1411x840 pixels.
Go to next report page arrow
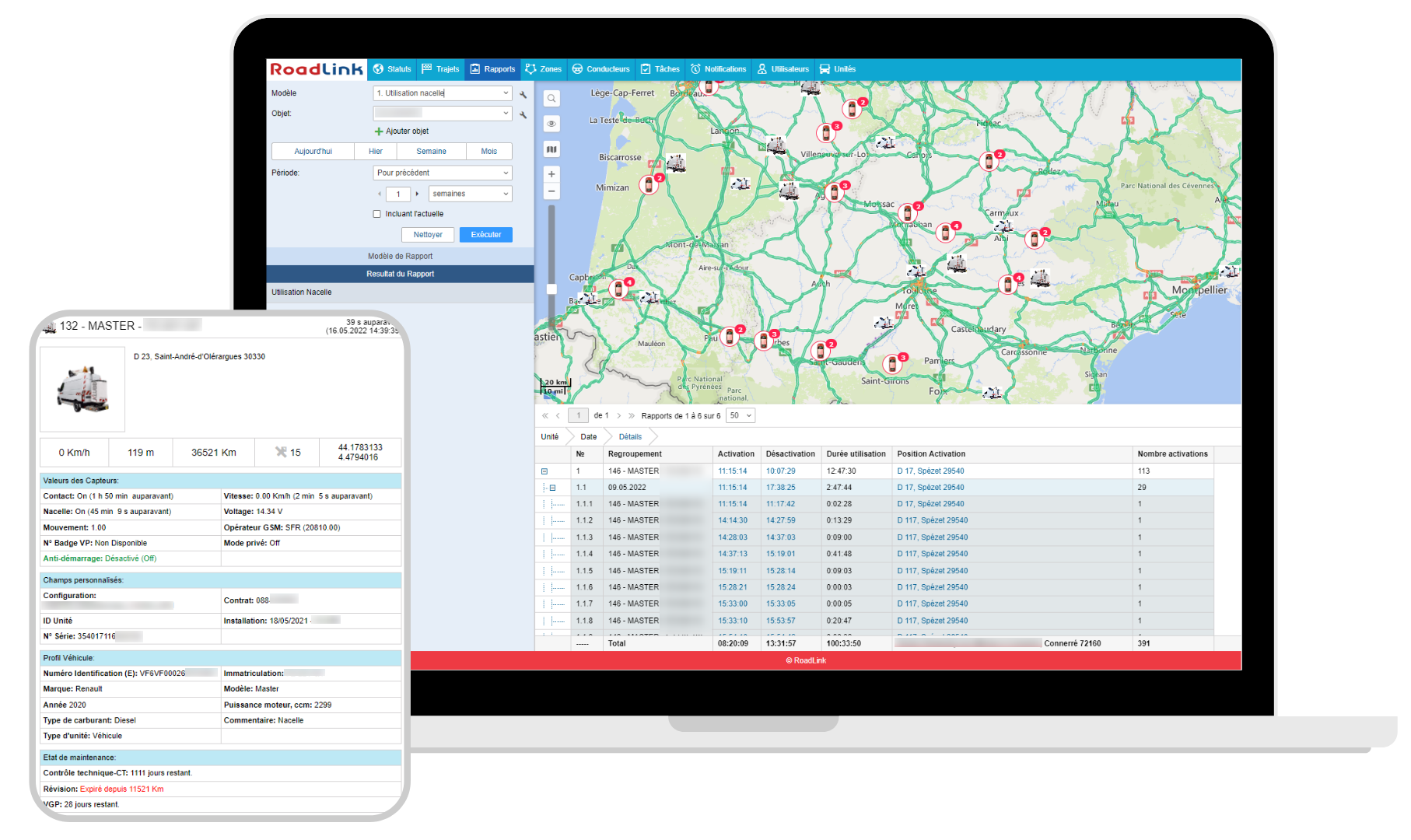tap(619, 415)
